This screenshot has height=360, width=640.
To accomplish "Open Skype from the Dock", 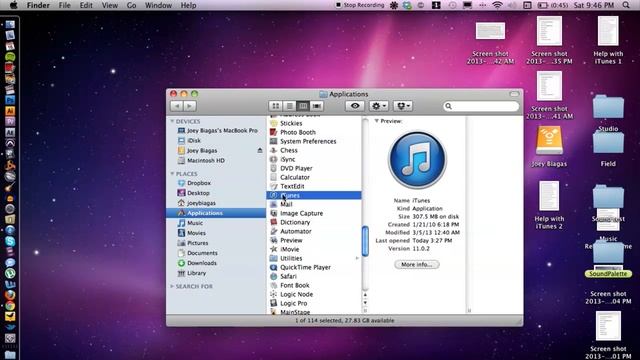I will 10,241.
